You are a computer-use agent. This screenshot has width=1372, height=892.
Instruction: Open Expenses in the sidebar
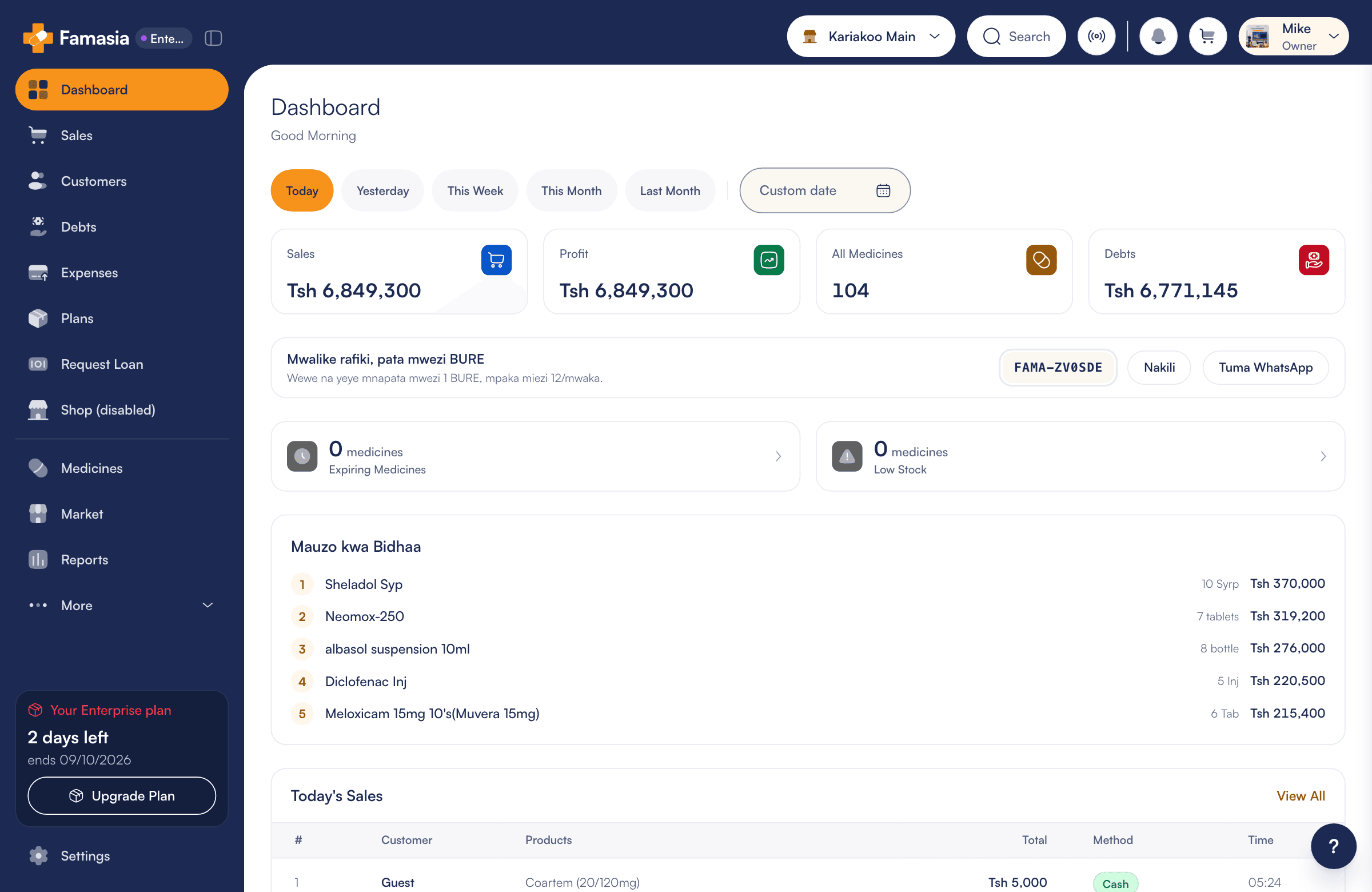point(122,273)
